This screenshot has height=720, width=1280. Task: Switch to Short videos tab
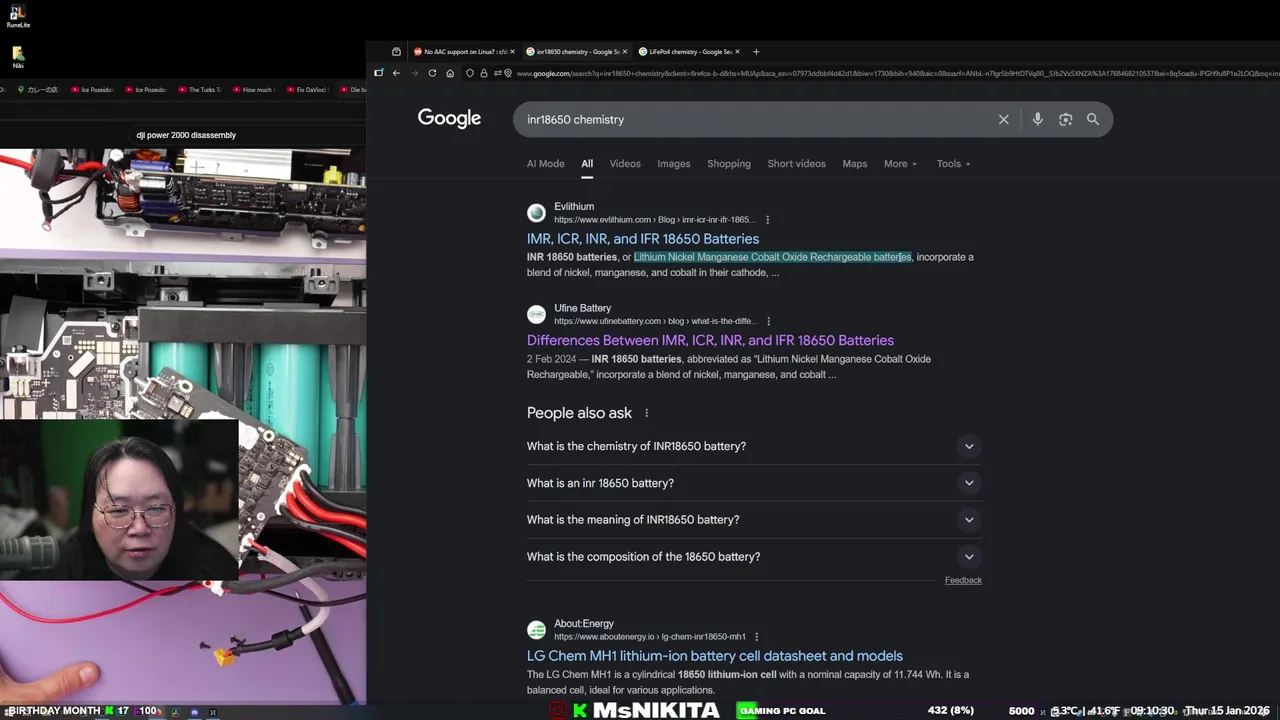(x=797, y=164)
